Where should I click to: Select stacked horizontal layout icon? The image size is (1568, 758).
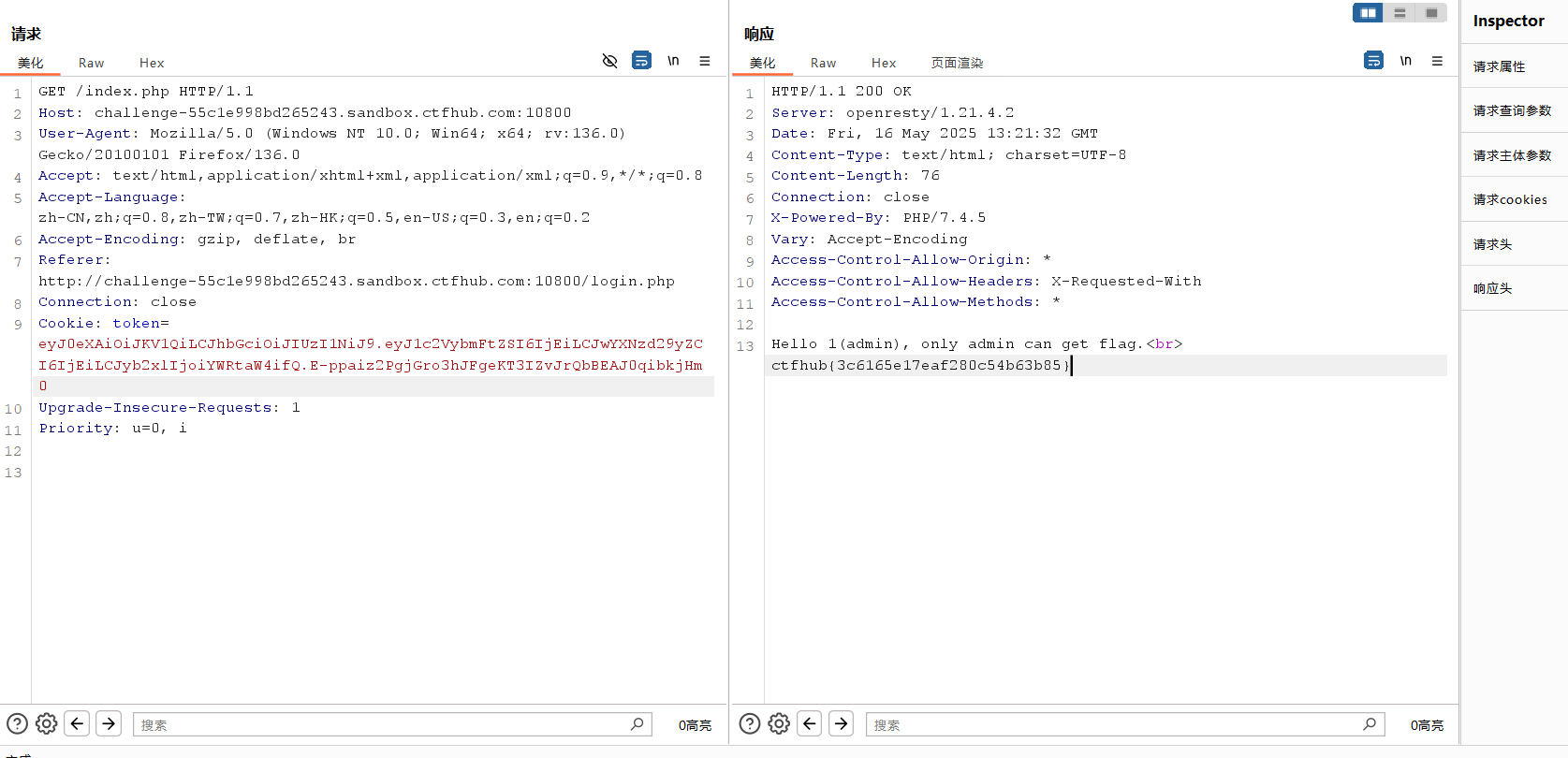click(x=1399, y=13)
